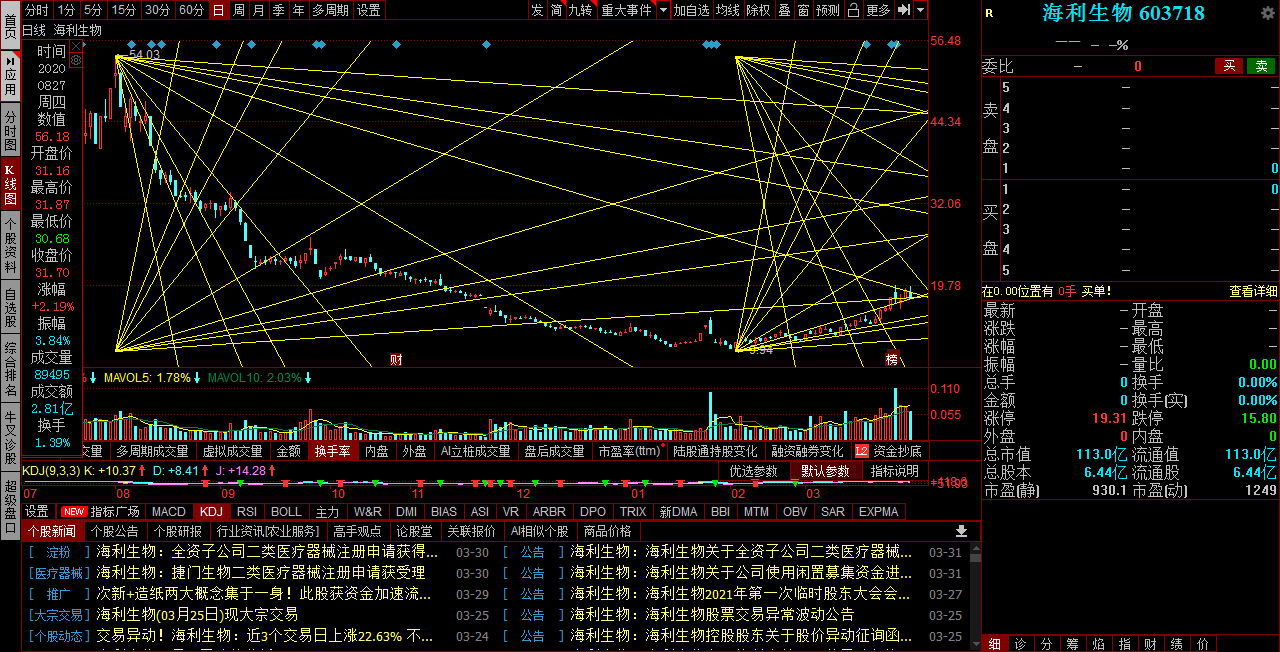Click the settings icon under the tooltip X
The height and width of the screenshot is (652, 1280).
[75, 60]
